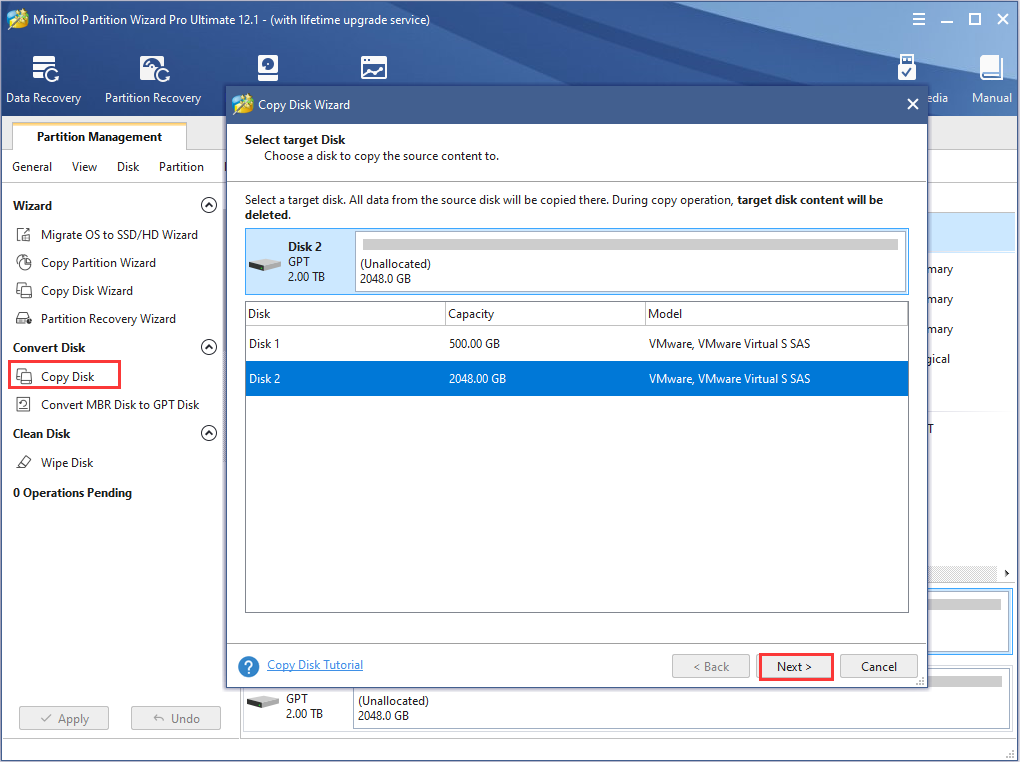Click the Partition Recovery Wizard icon
The width and height of the screenshot is (1020, 762).
pyautogui.click(x=23, y=318)
